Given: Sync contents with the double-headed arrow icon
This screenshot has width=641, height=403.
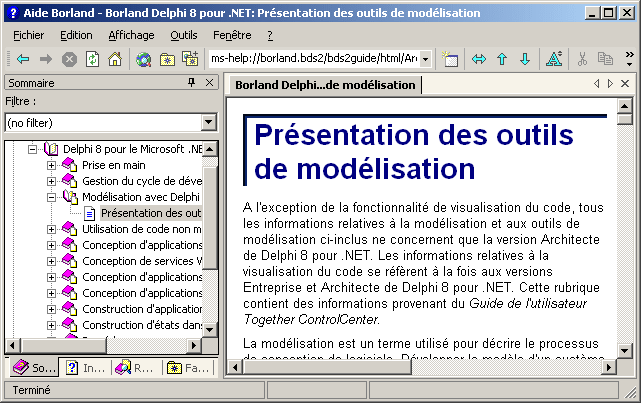Looking at the screenshot, I should click(479, 59).
